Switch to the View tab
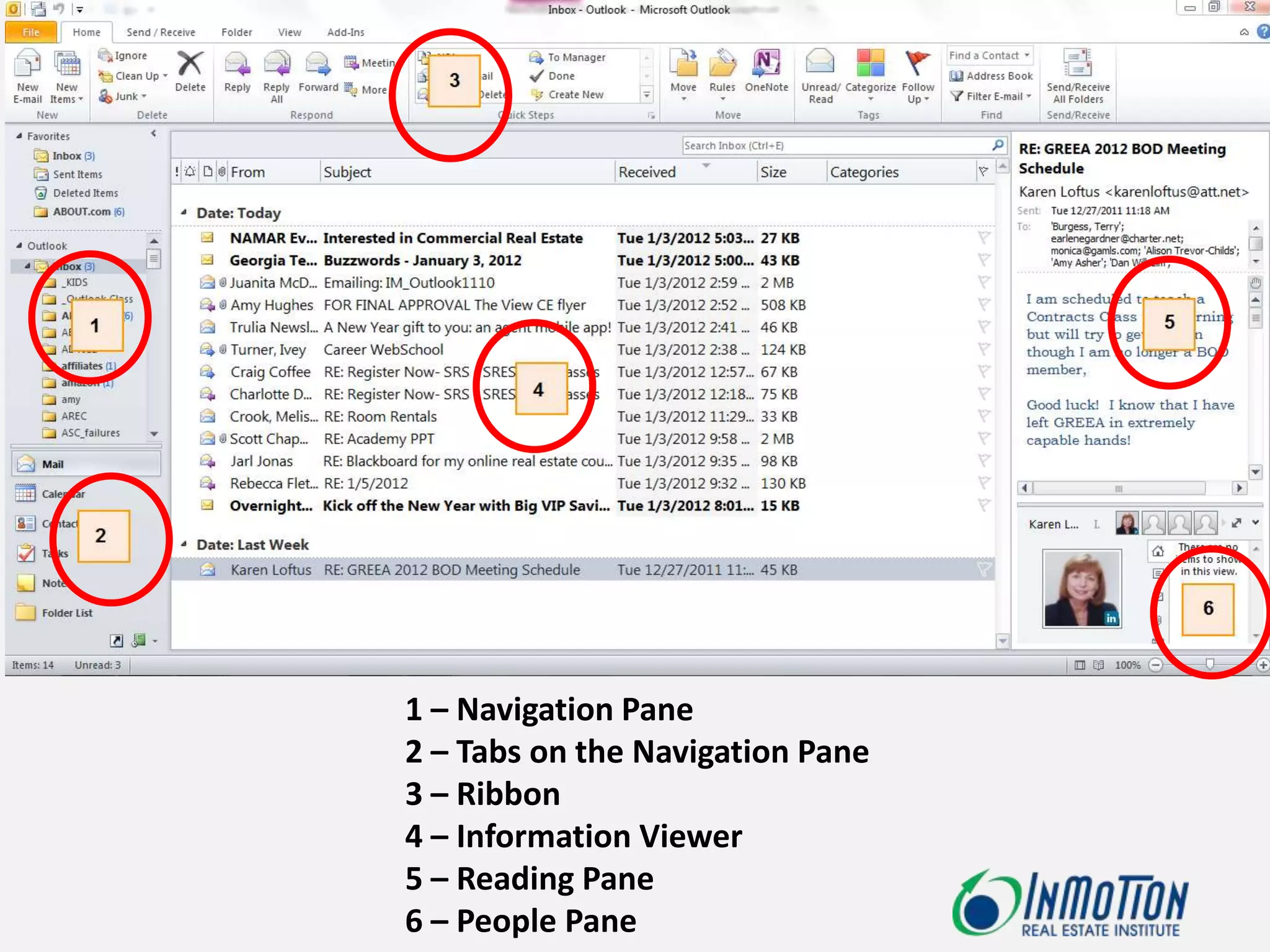1270x952 pixels. [x=289, y=32]
